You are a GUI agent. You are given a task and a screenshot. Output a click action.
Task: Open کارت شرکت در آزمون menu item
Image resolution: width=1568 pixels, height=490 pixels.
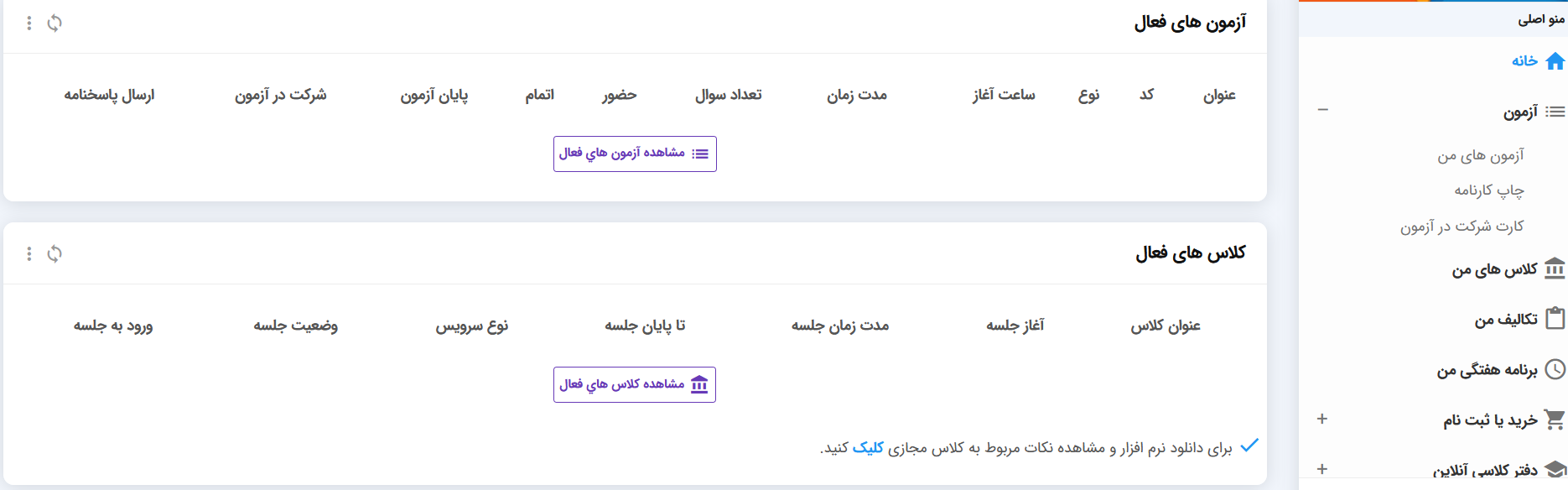coord(1462,227)
